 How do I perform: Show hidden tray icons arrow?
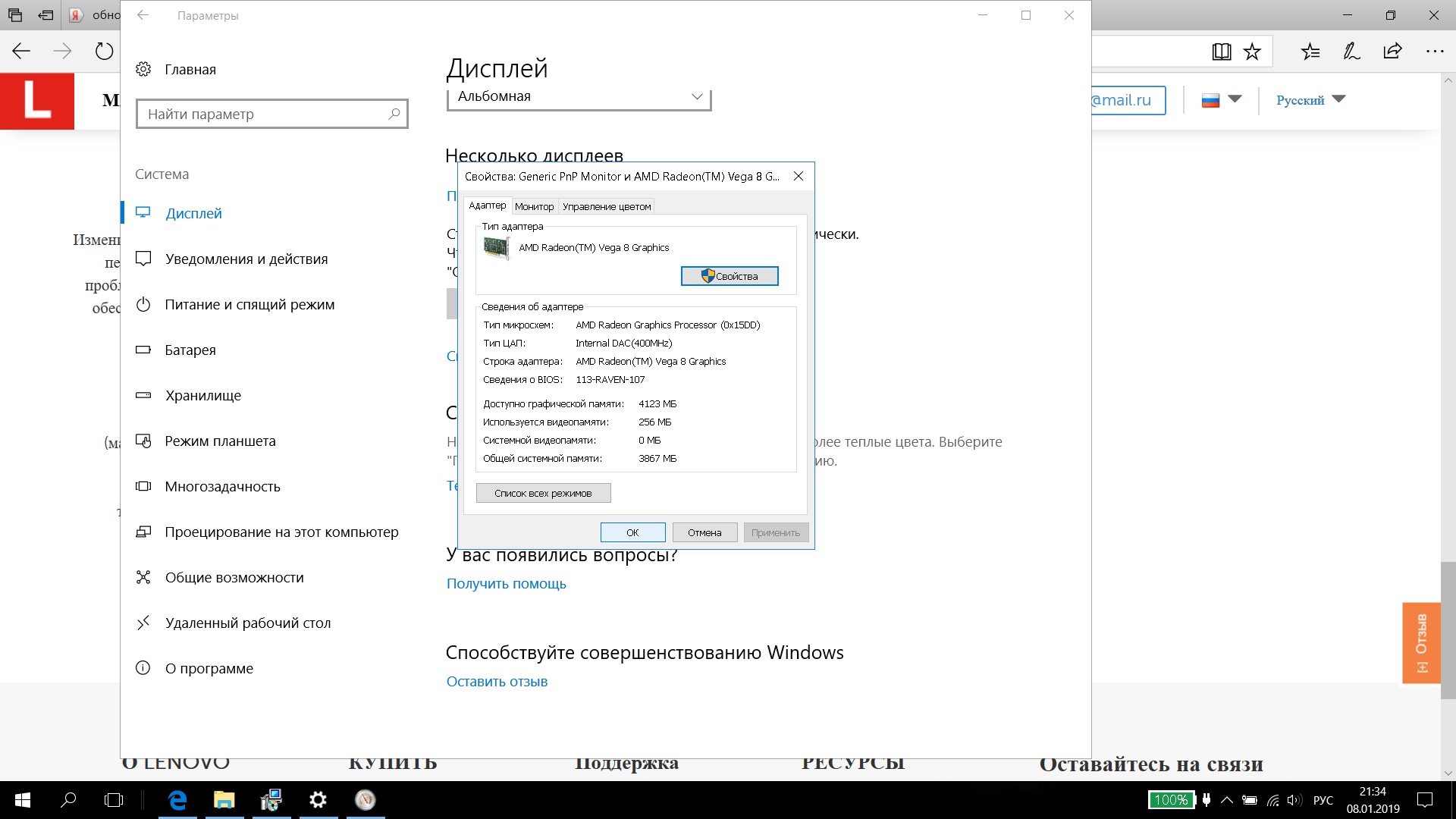tap(1227, 800)
